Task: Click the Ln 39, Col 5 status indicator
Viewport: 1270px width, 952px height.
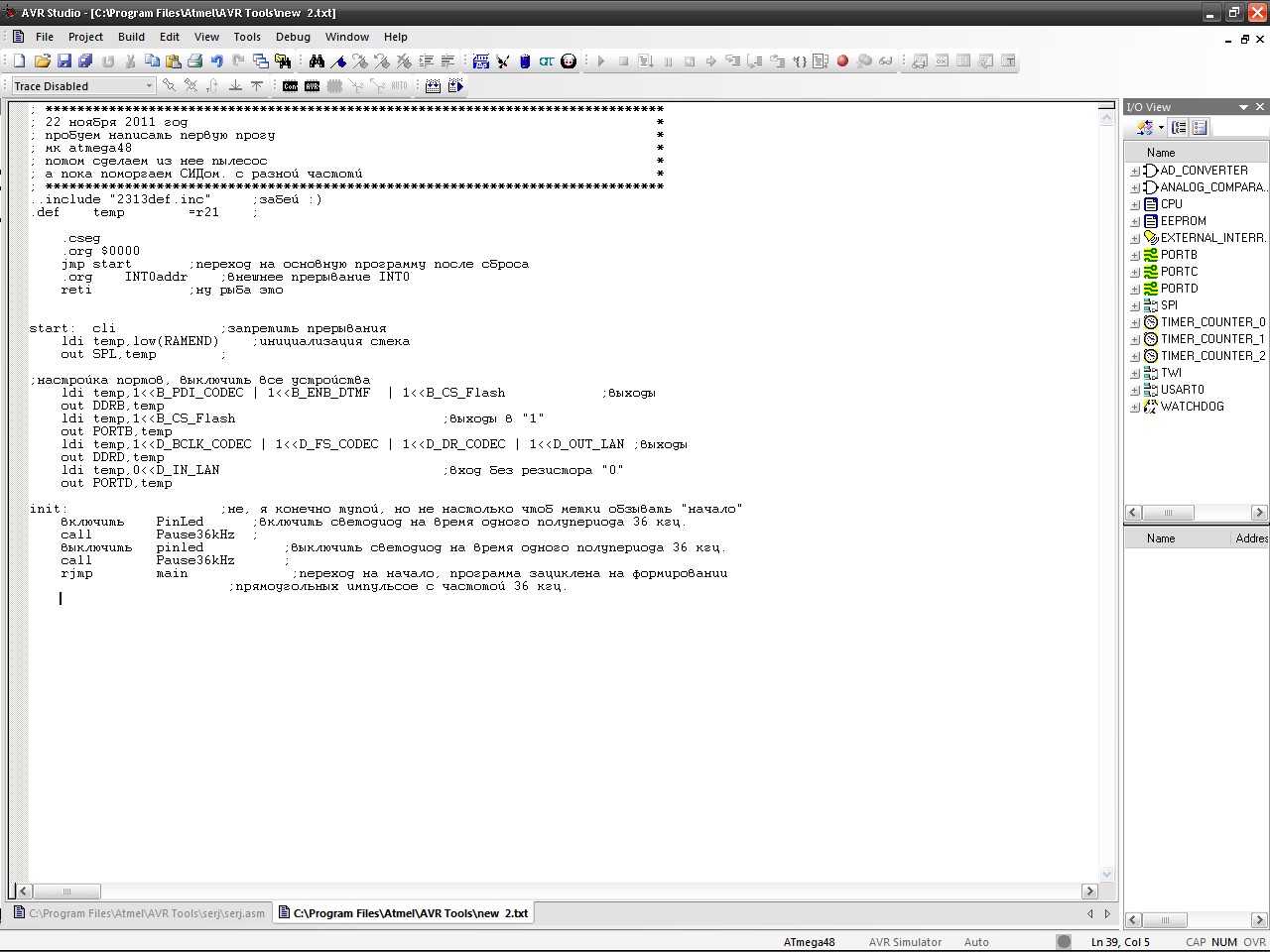Action: pyautogui.click(x=1120, y=942)
